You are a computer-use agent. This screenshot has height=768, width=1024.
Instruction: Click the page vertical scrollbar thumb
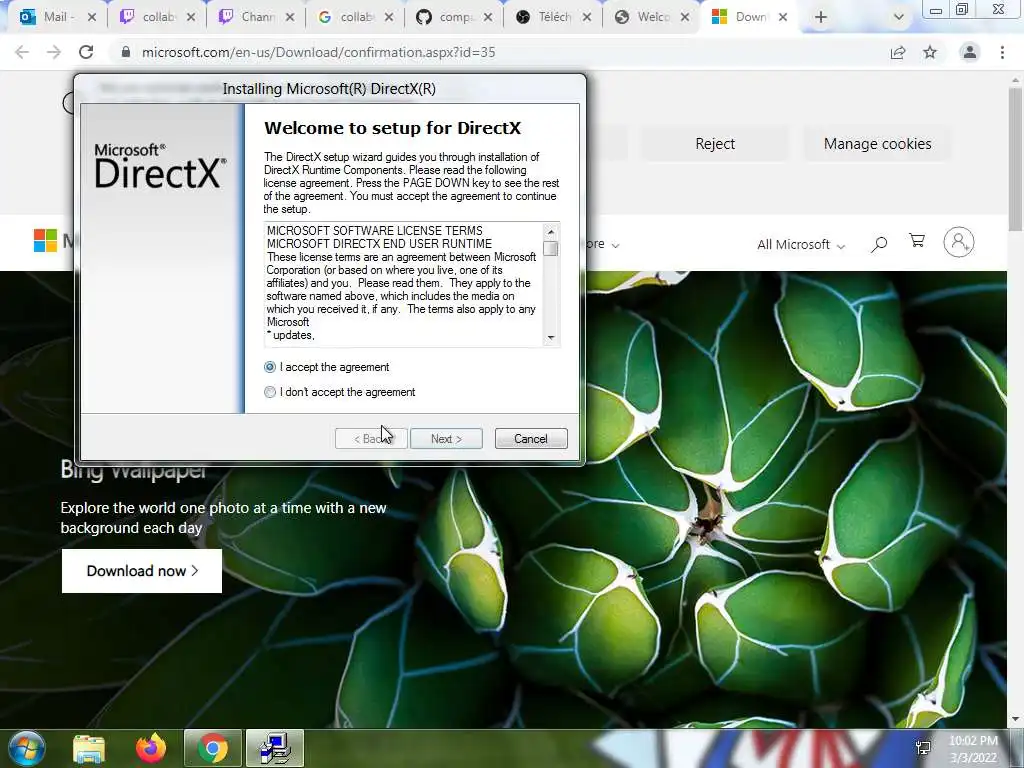tap(1015, 160)
